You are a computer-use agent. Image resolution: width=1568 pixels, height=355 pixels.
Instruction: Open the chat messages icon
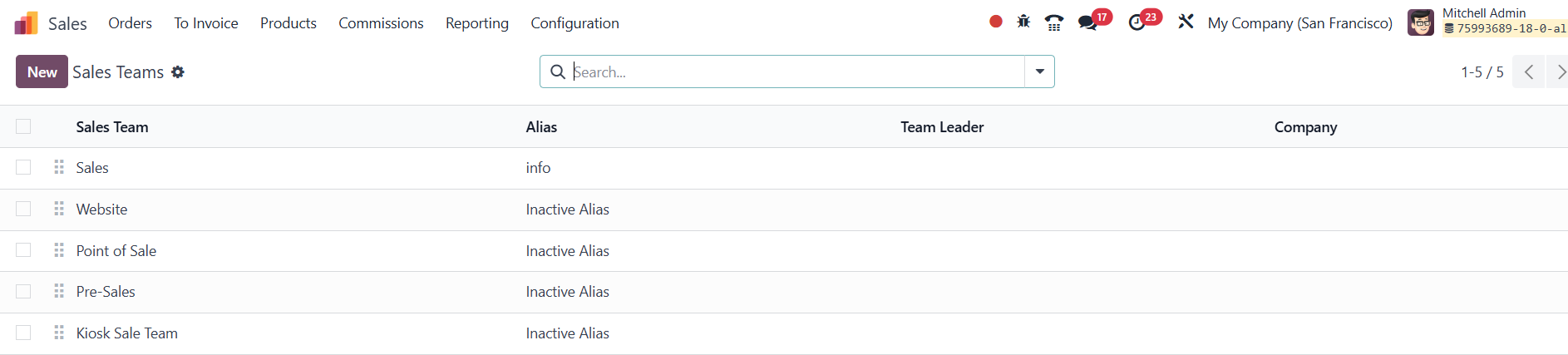click(1087, 23)
